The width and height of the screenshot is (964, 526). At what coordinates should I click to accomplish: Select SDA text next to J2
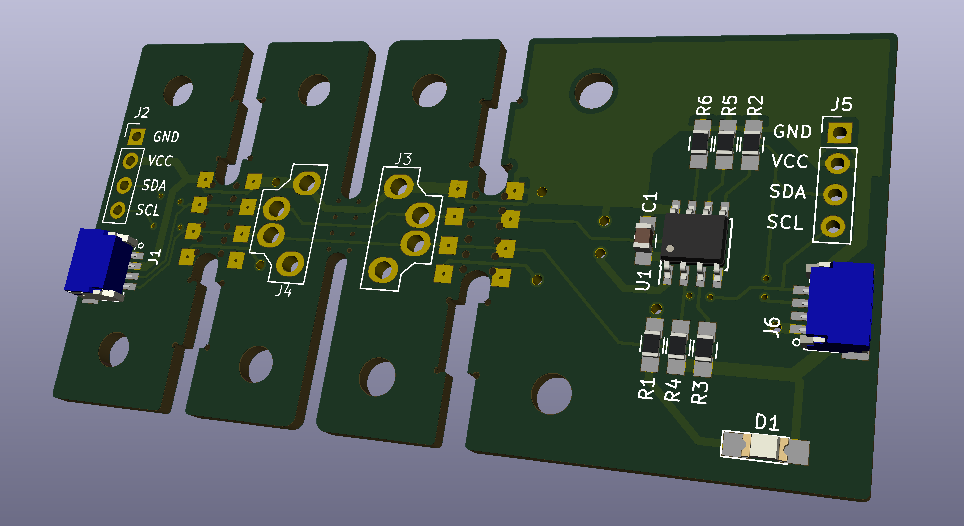point(154,185)
